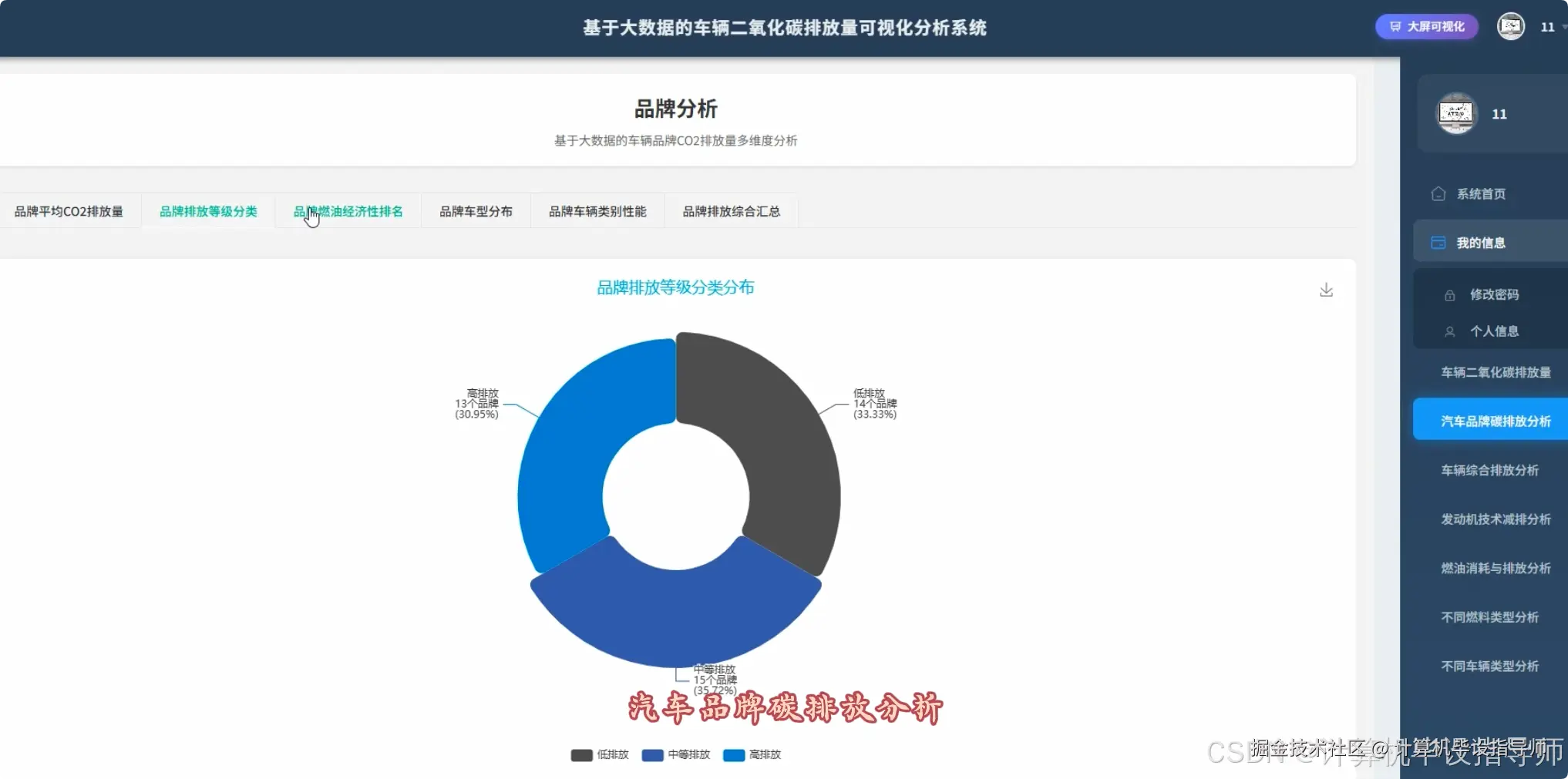This screenshot has width=1568, height=779.
Task: Click the user avatar in the sidebar
Action: tap(1456, 113)
